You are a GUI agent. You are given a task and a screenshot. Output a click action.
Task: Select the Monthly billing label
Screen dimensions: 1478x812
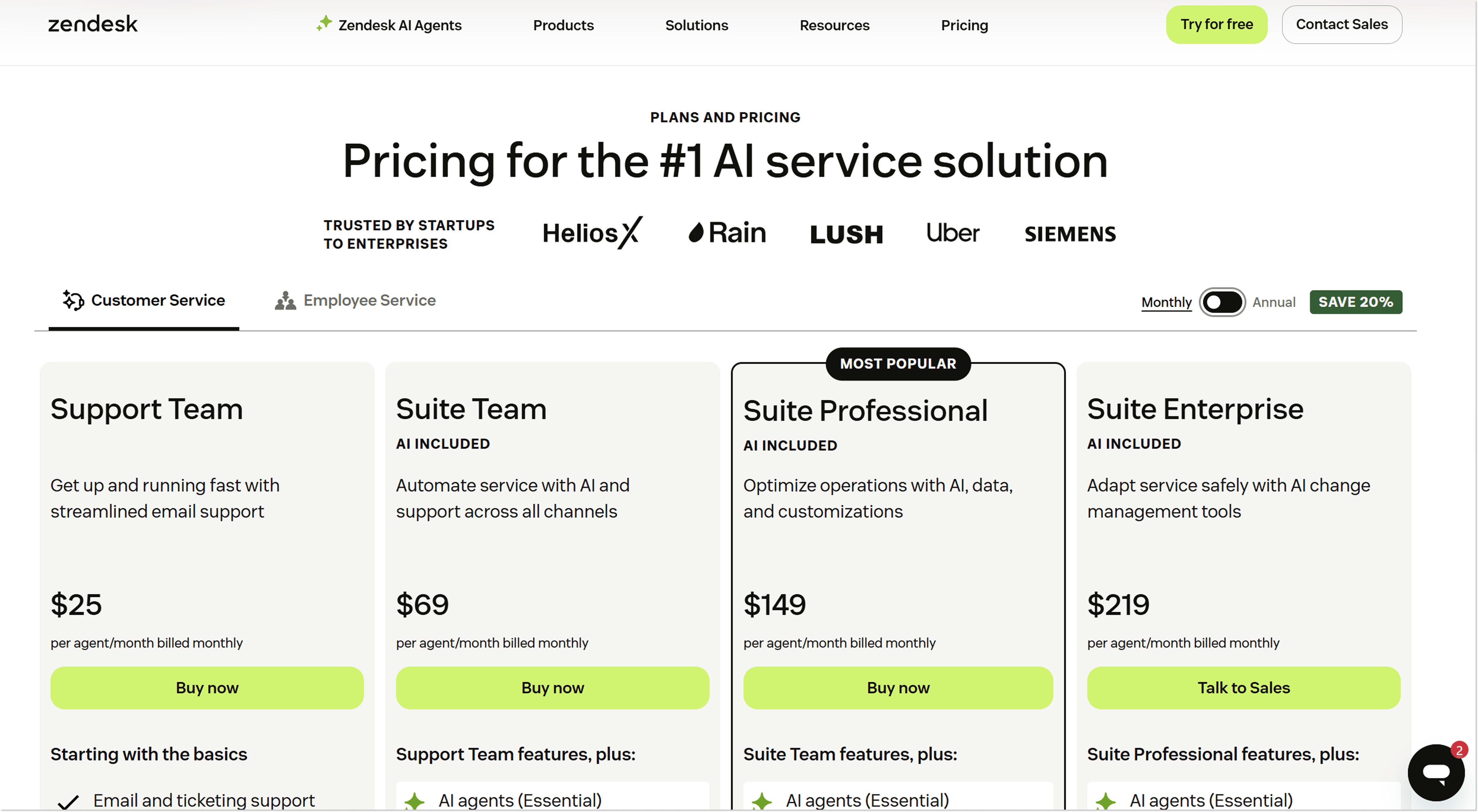click(x=1166, y=302)
